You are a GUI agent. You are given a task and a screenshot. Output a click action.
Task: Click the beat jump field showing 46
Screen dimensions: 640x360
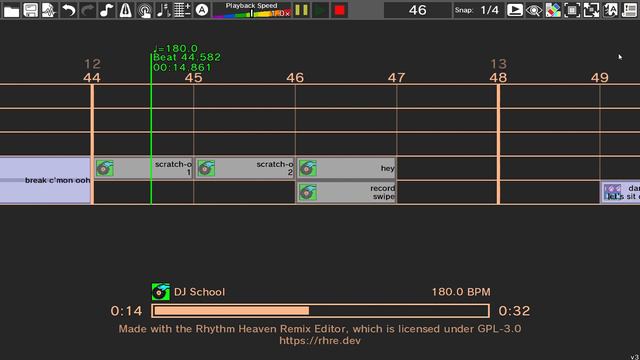pyautogui.click(x=418, y=10)
